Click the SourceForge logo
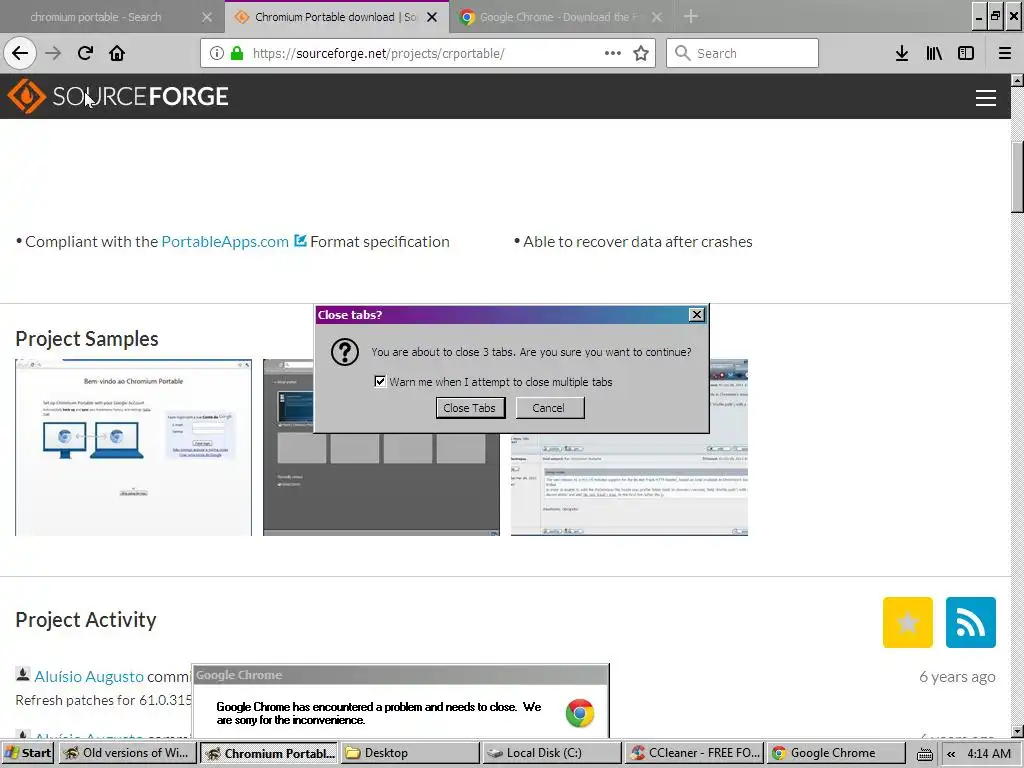The image size is (1024, 768). tap(118, 96)
